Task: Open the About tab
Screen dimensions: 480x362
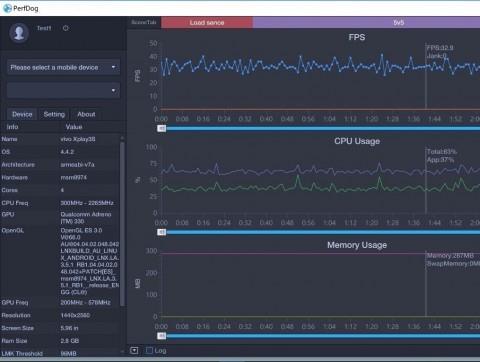Action: tap(86, 114)
